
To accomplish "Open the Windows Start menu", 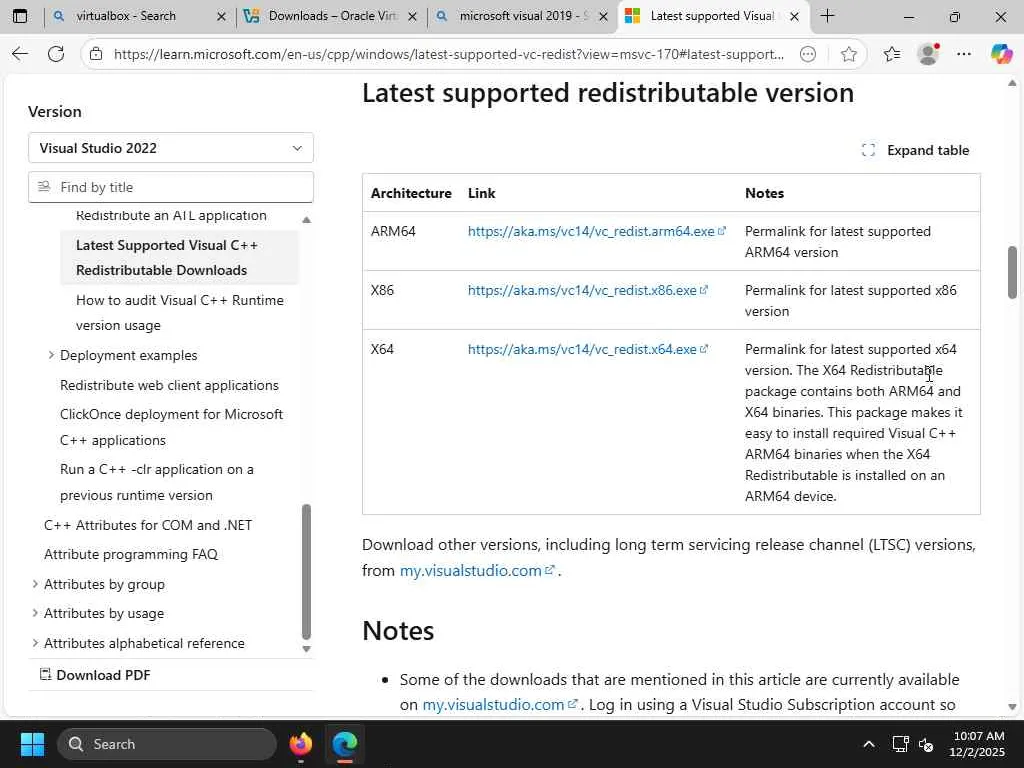I will click(x=32, y=744).
